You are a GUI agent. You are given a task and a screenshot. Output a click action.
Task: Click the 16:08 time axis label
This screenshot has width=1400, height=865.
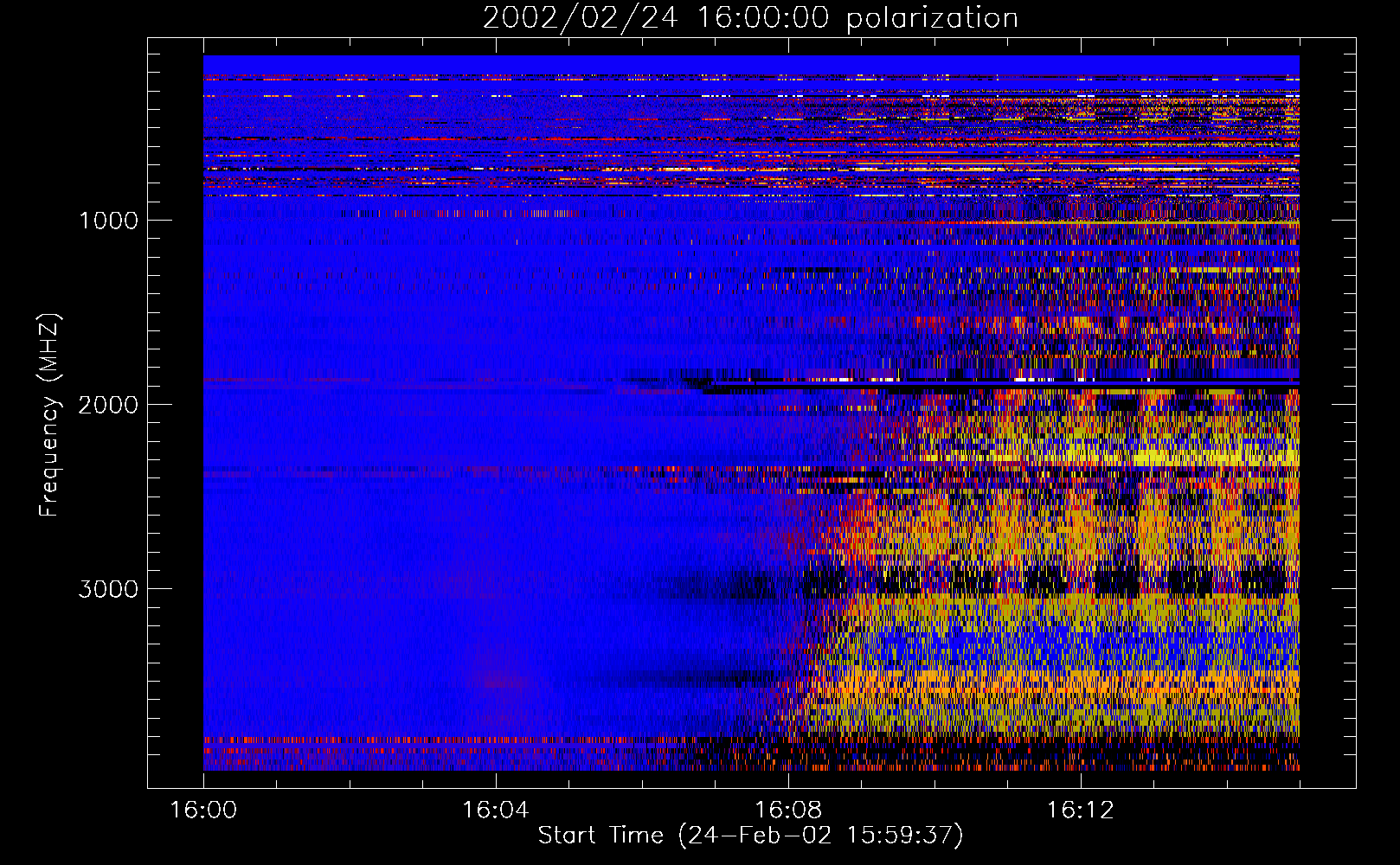tap(788, 811)
